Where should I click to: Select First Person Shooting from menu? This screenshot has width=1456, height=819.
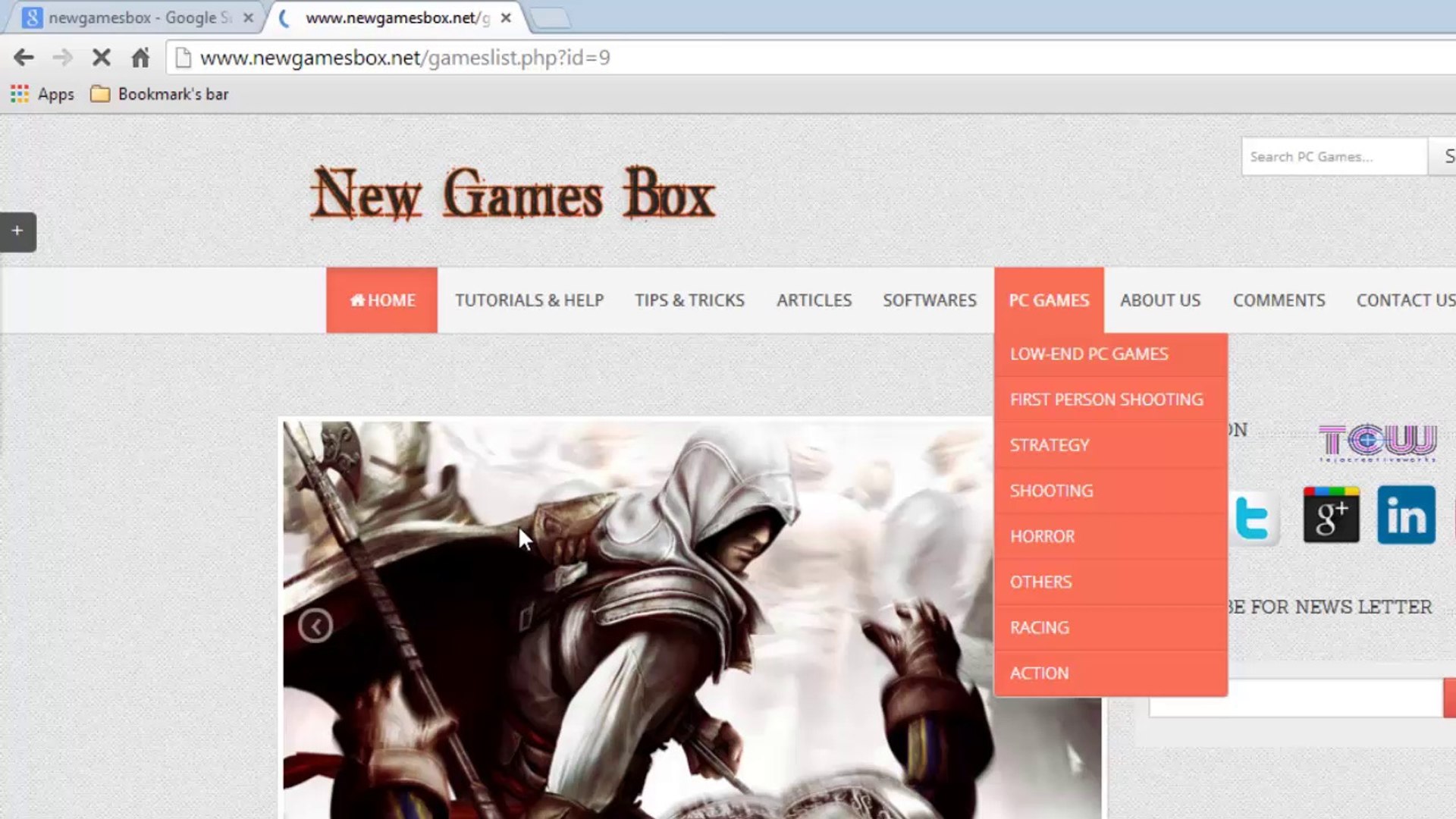point(1106,400)
